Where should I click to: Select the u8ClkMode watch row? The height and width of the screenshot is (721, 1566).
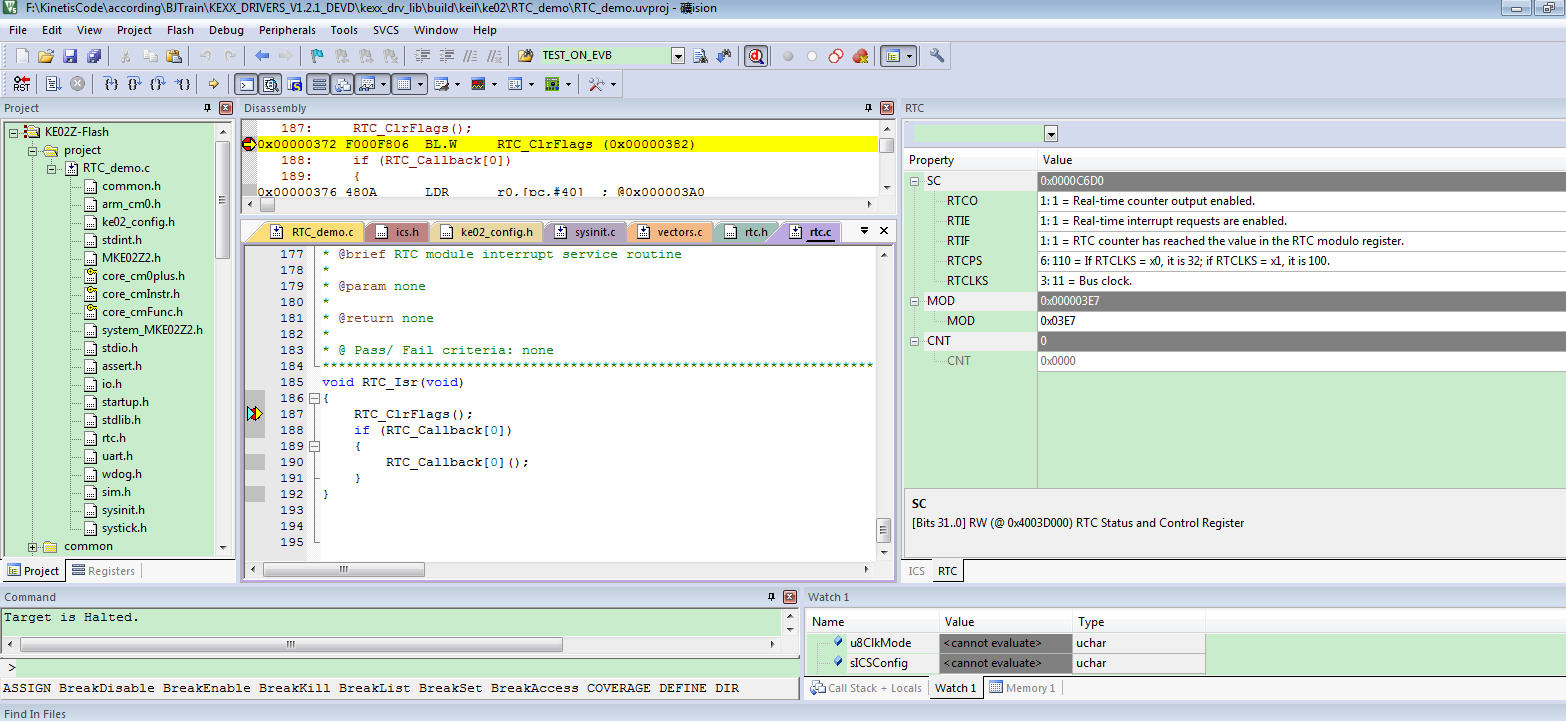(x=1005, y=643)
